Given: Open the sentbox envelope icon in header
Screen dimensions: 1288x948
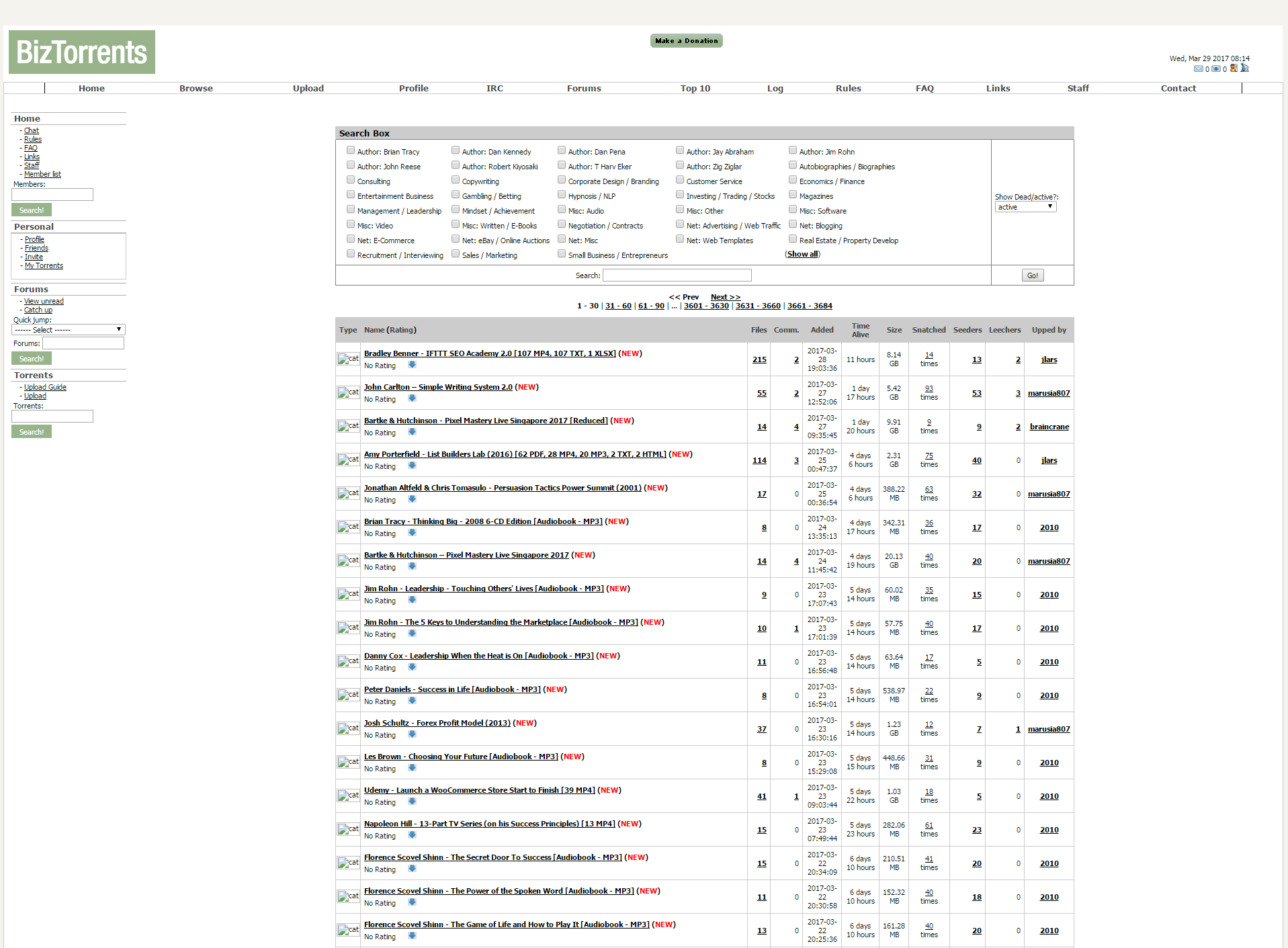Looking at the screenshot, I should [1216, 69].
